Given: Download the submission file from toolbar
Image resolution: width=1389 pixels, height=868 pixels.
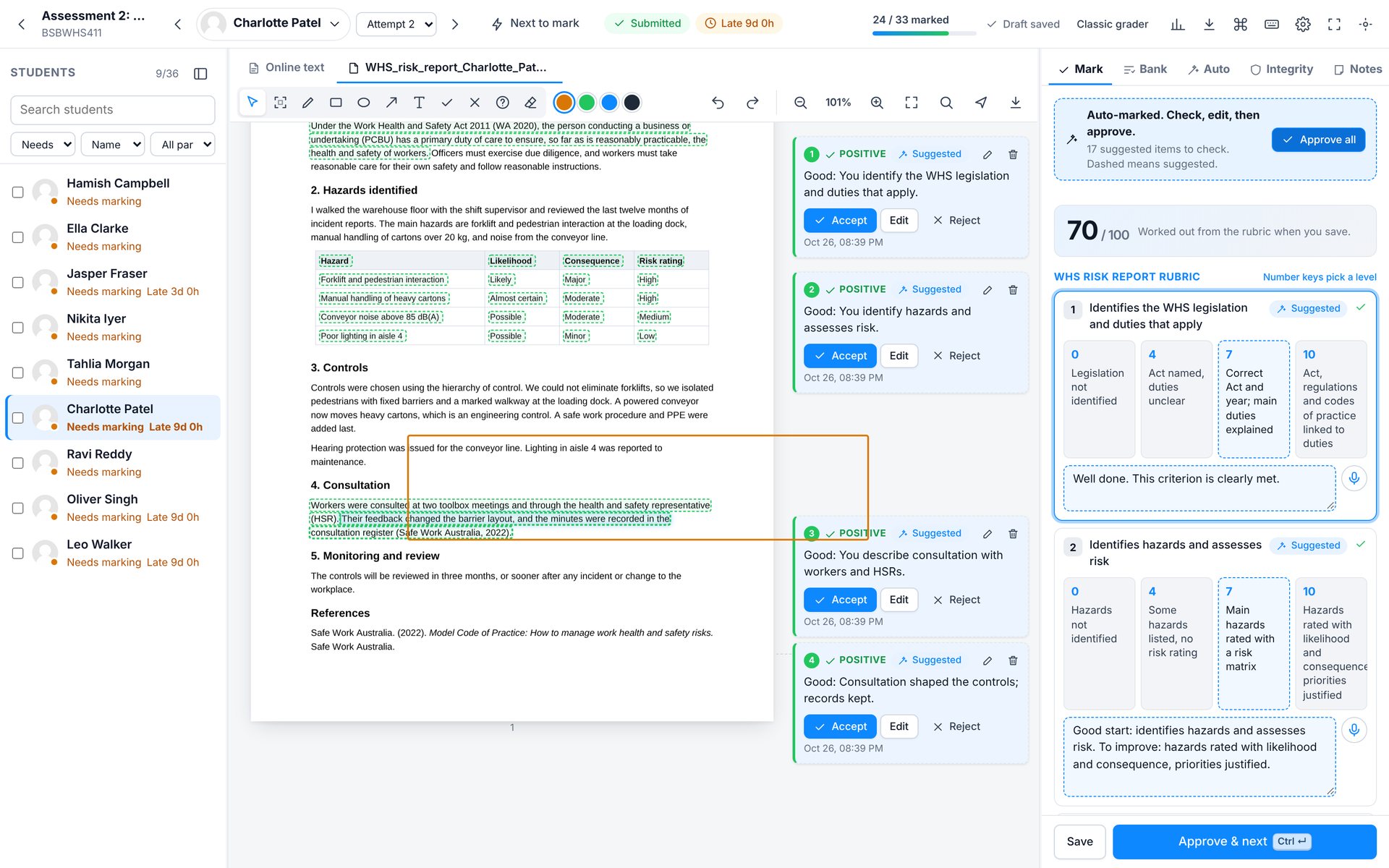Looking at the screenshot, I should 1016,103.
